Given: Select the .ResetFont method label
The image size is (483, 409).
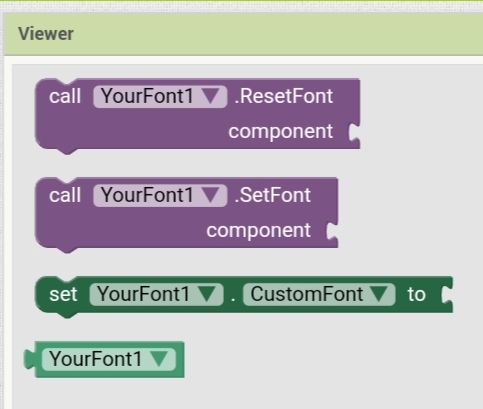Looking at the screenshot, I should (283, 96).
